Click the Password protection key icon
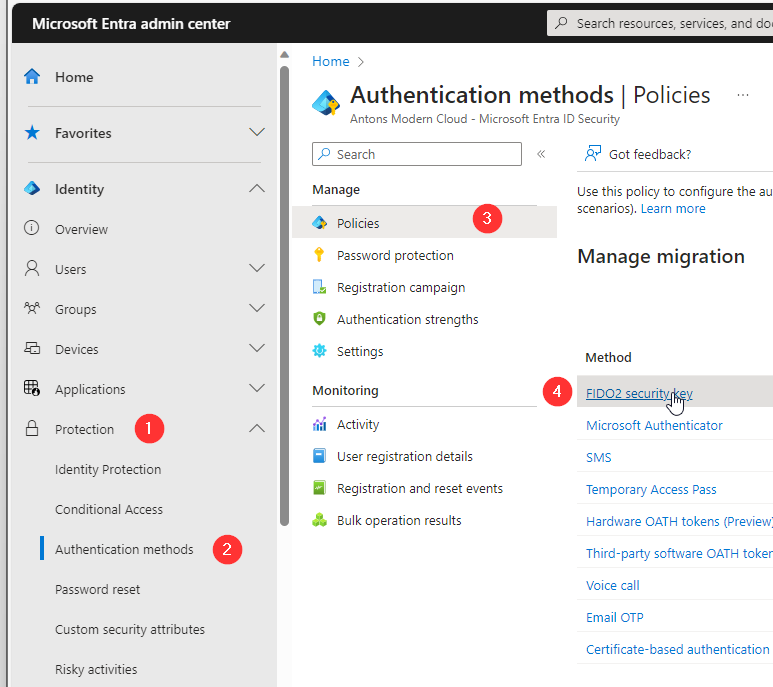 [x=319, y=255]
